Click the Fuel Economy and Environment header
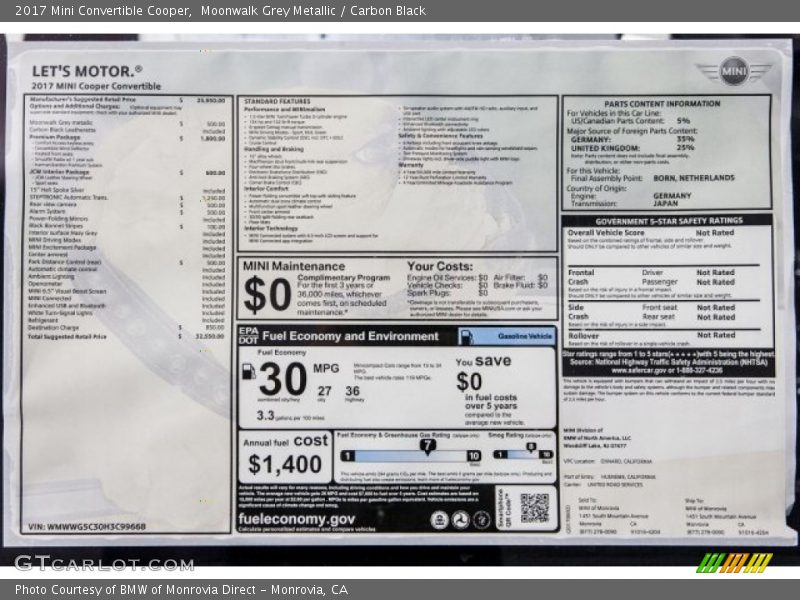This screenshot has width=800, height=600. click(x=350, y=336)
